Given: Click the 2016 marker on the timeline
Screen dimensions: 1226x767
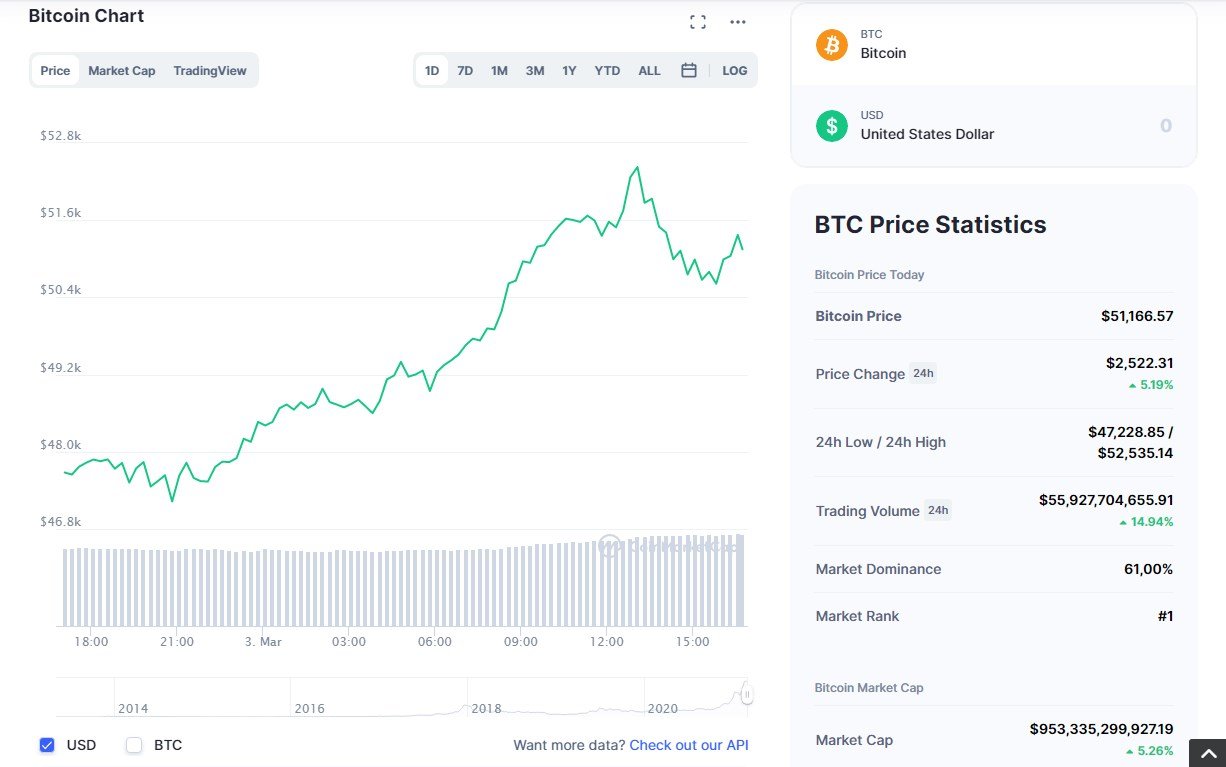Looking at the screenshot, I should pyautogui.click(x=310, y=708).
